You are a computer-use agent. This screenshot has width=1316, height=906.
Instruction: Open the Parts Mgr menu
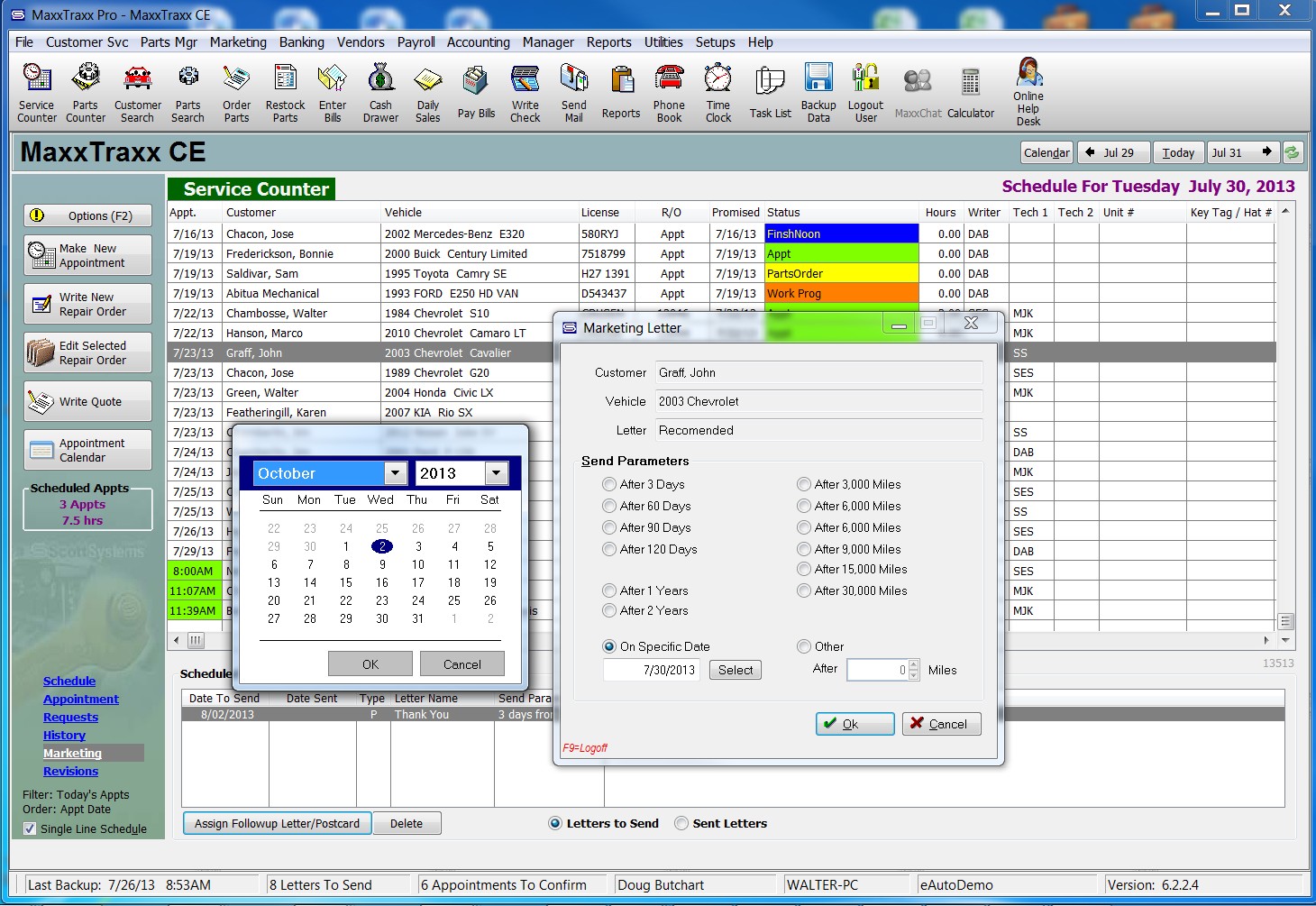[x=169, y=41]
